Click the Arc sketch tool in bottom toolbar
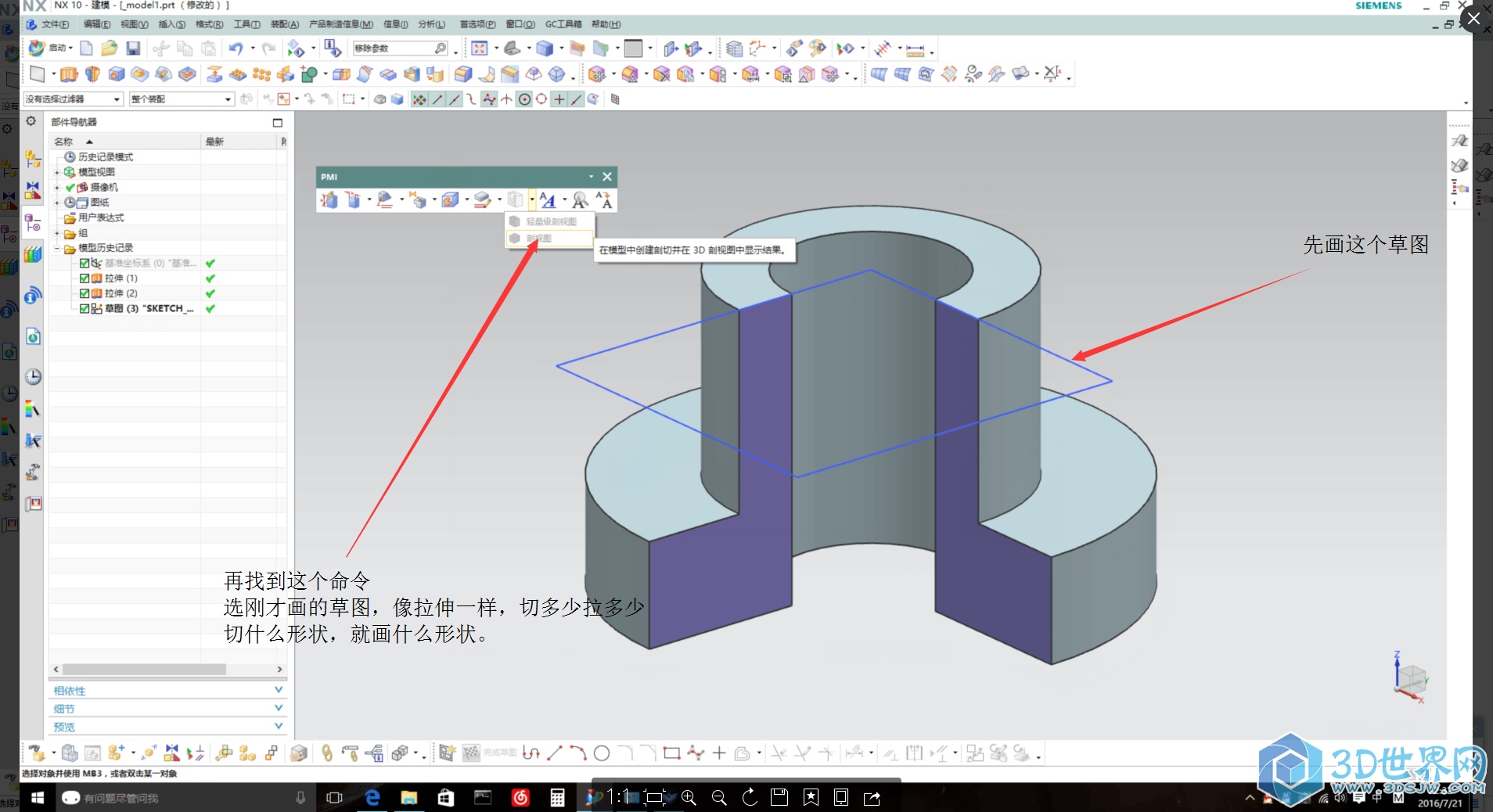Screen dimensions: 1493x812 (x=578, y=753)
